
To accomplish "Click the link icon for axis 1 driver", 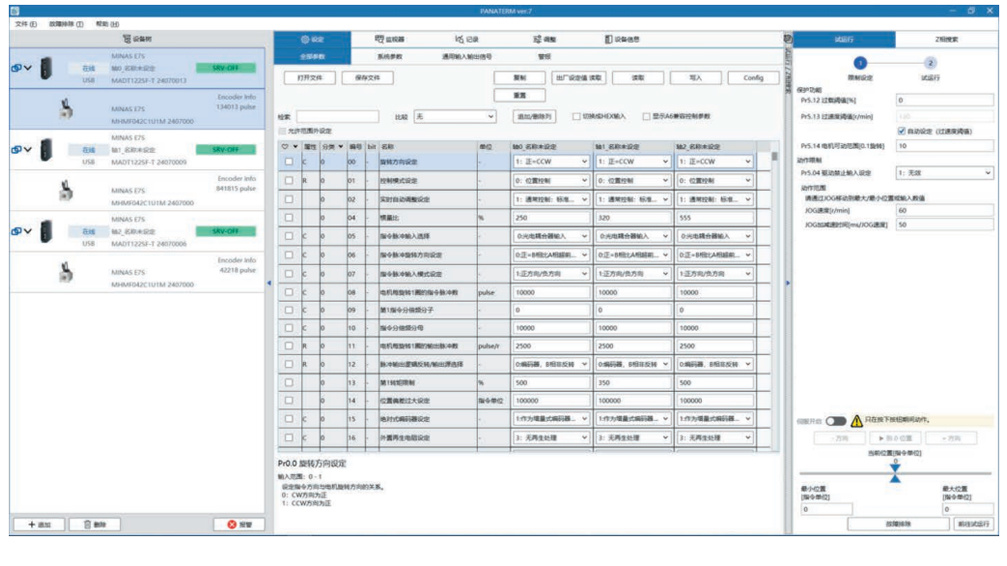I will tap(16, 149).
